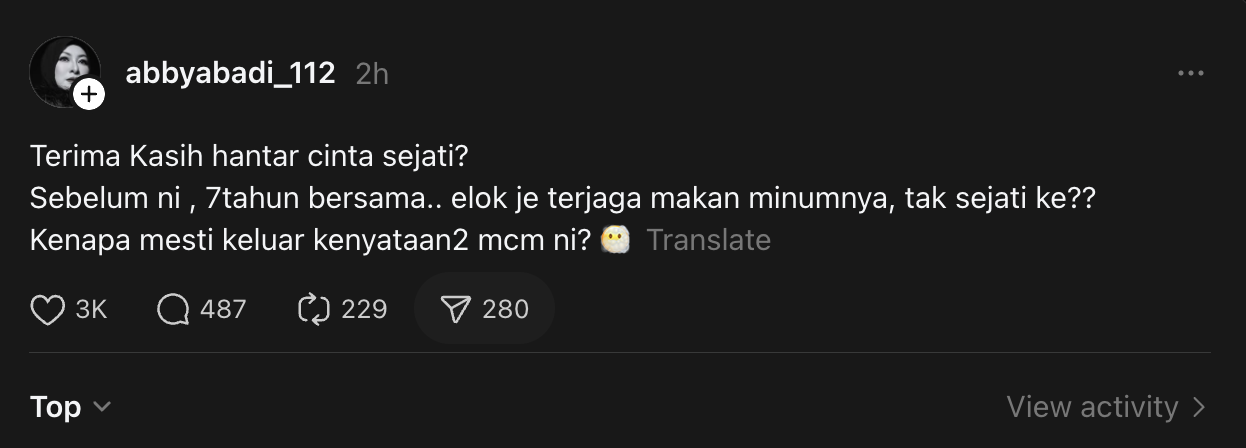This screenshot has height=448, width=1246.
Task: Click the face emoji in the post
Action: (615, 241)
